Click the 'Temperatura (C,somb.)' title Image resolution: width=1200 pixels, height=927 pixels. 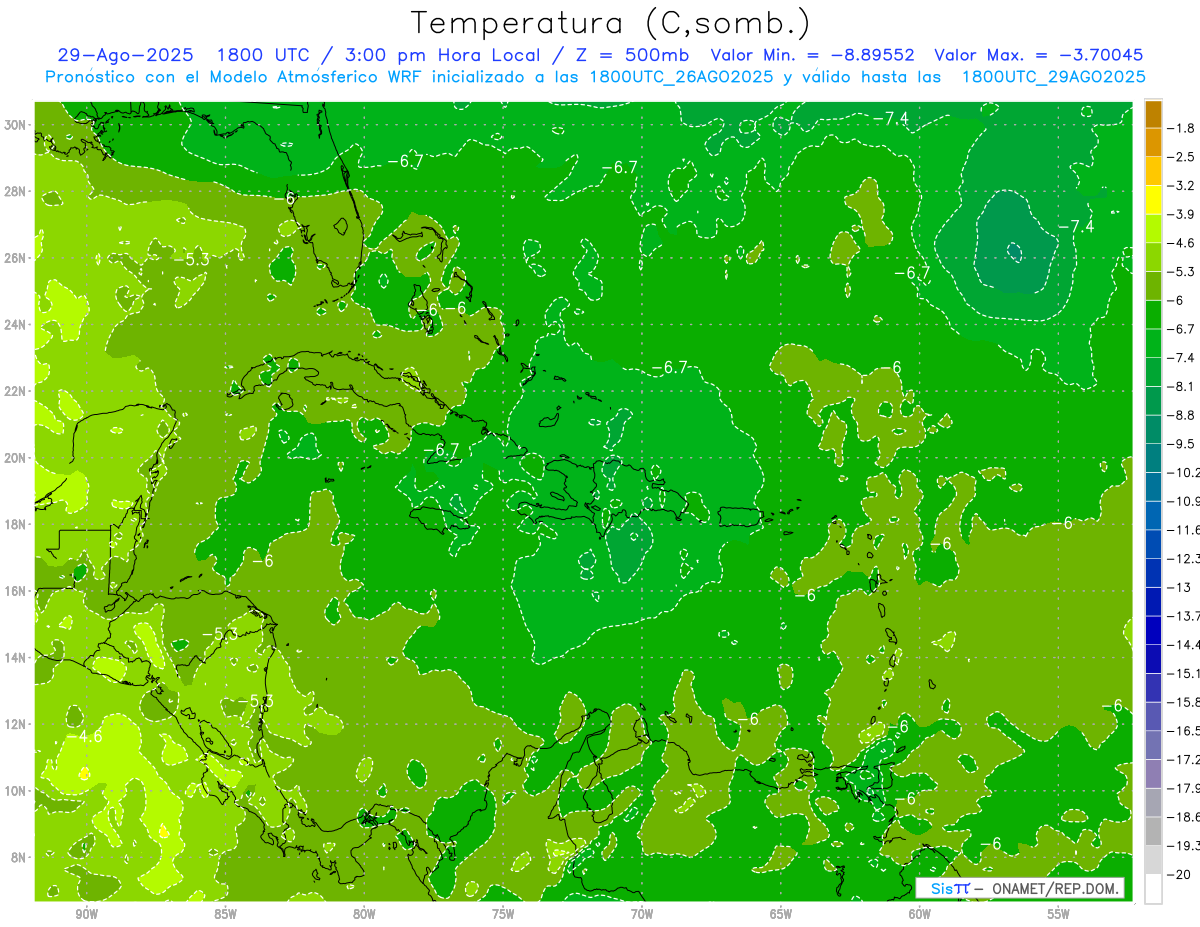click(612, 22)
